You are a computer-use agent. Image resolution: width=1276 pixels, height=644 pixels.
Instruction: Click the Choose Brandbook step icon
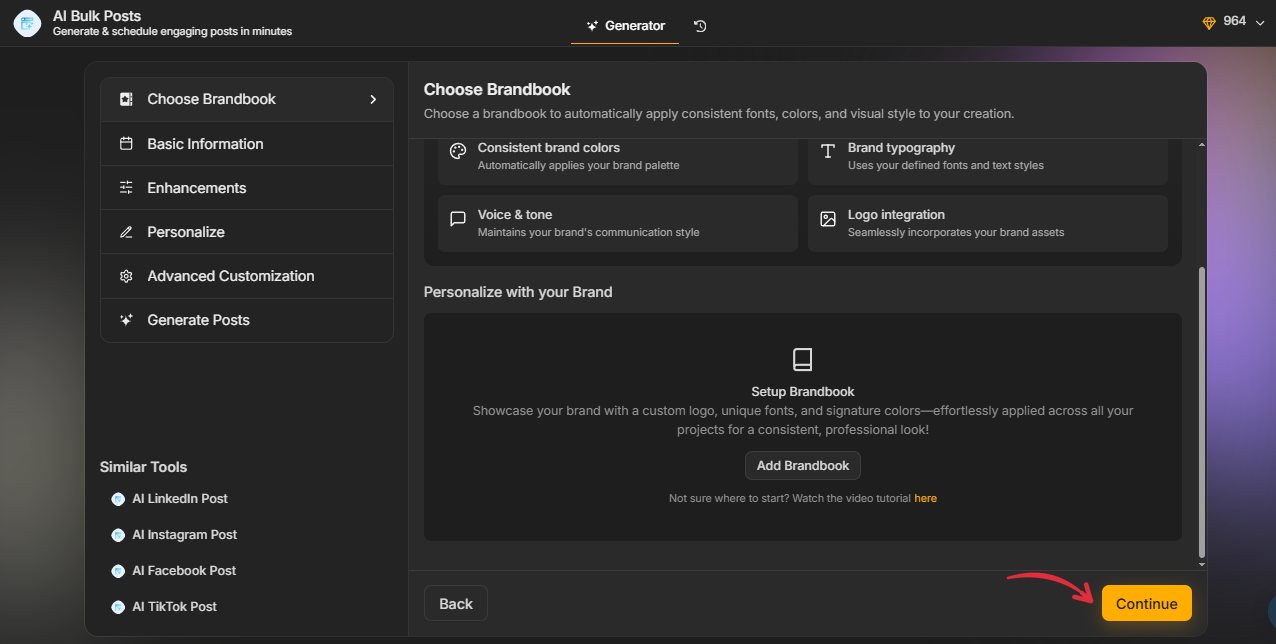[126, 99]
